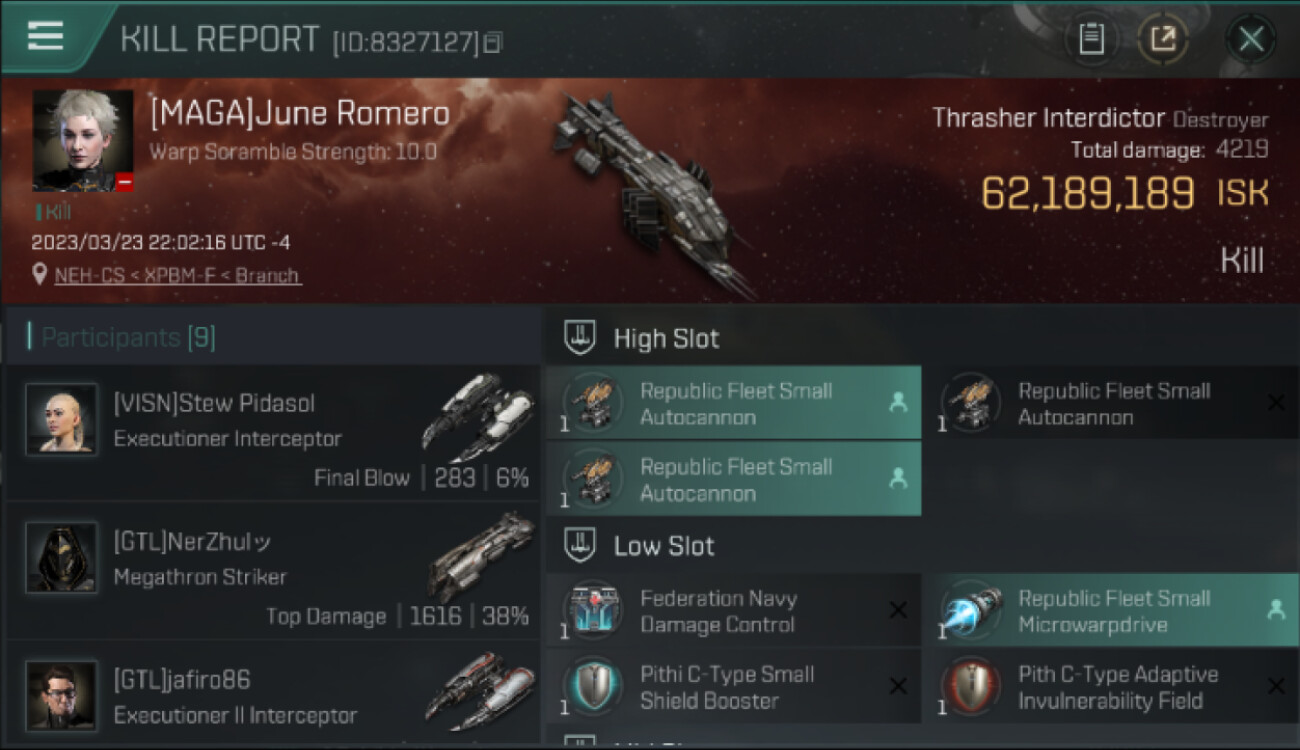This screenshot has width=1300, height=750.
Task: Open jafiro86 participant portrait
Action: pyautogui.click(x=61, y=696)
